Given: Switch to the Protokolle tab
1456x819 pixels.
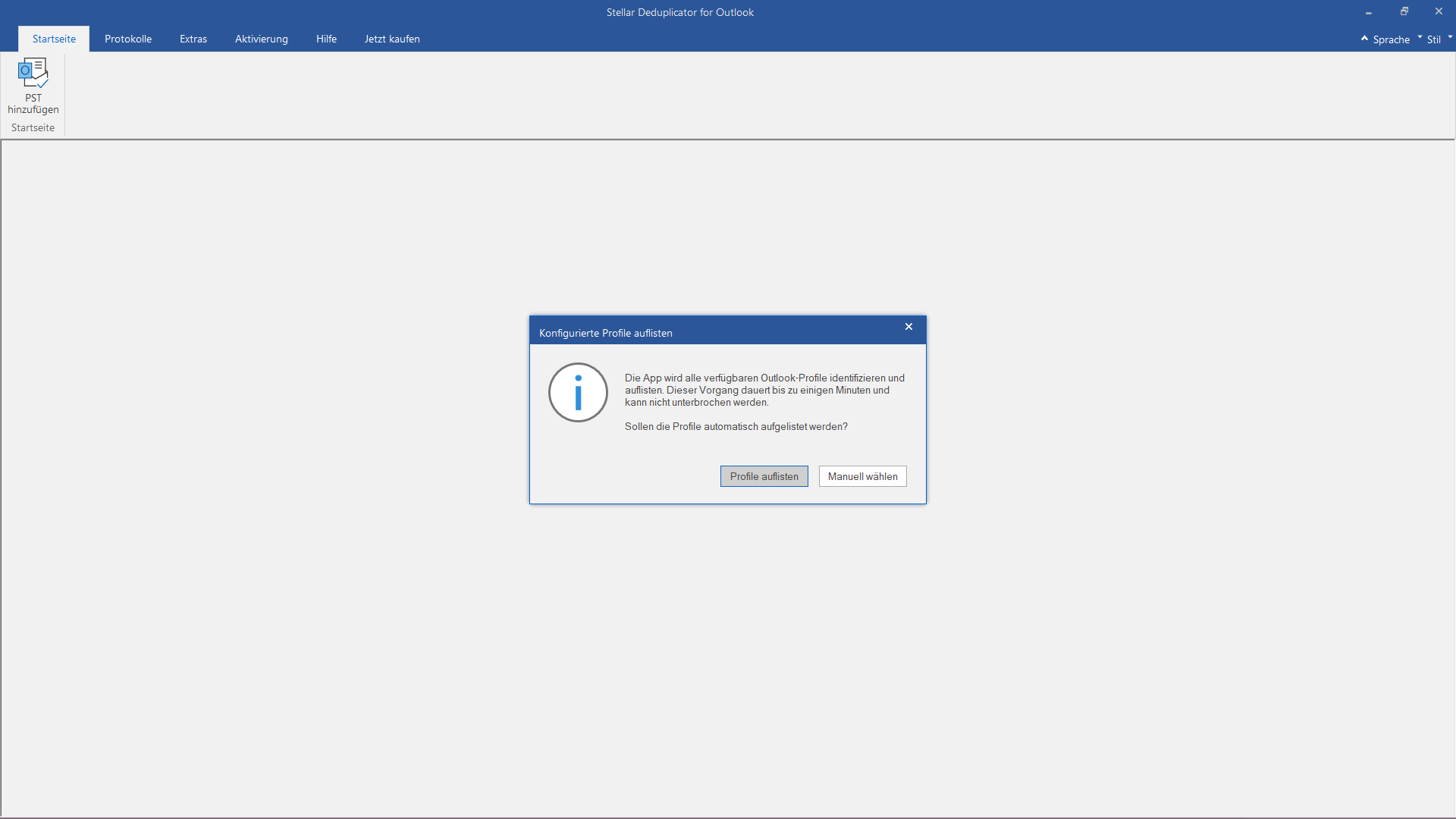Looking at the screenshot, I should pyautogui.click(x=128, y=39).
